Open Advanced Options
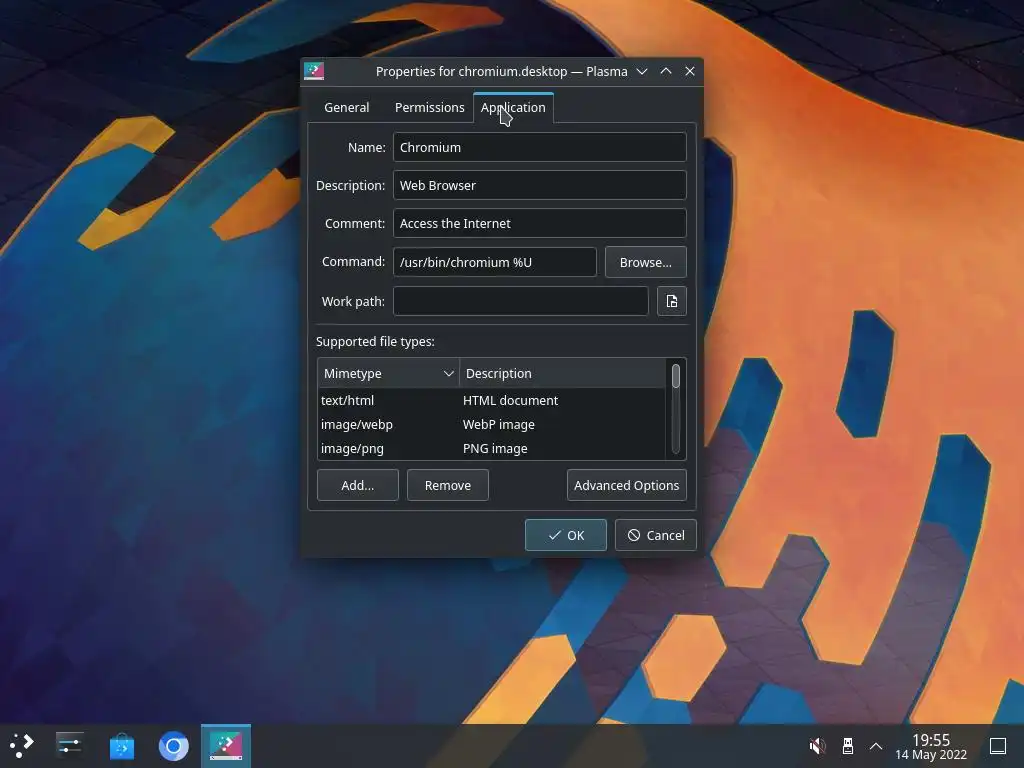 [626, 485]
